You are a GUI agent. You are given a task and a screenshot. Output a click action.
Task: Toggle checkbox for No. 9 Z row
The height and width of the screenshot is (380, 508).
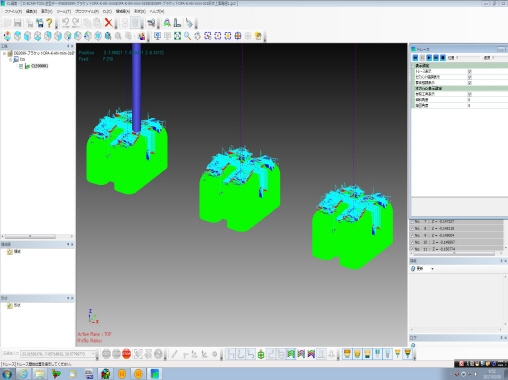point(412,235)
